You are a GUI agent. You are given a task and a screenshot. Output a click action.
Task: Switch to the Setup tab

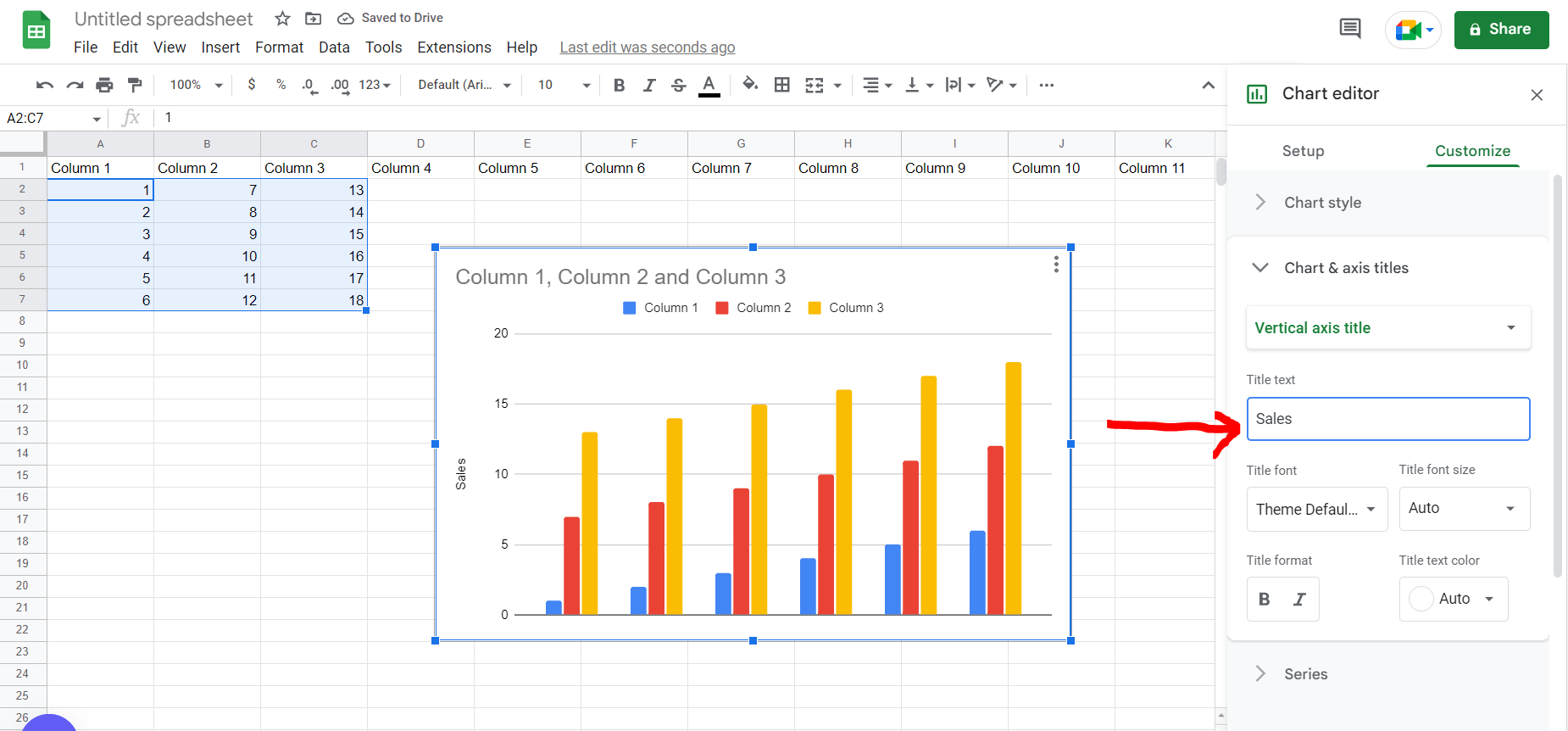point(1303,151)
